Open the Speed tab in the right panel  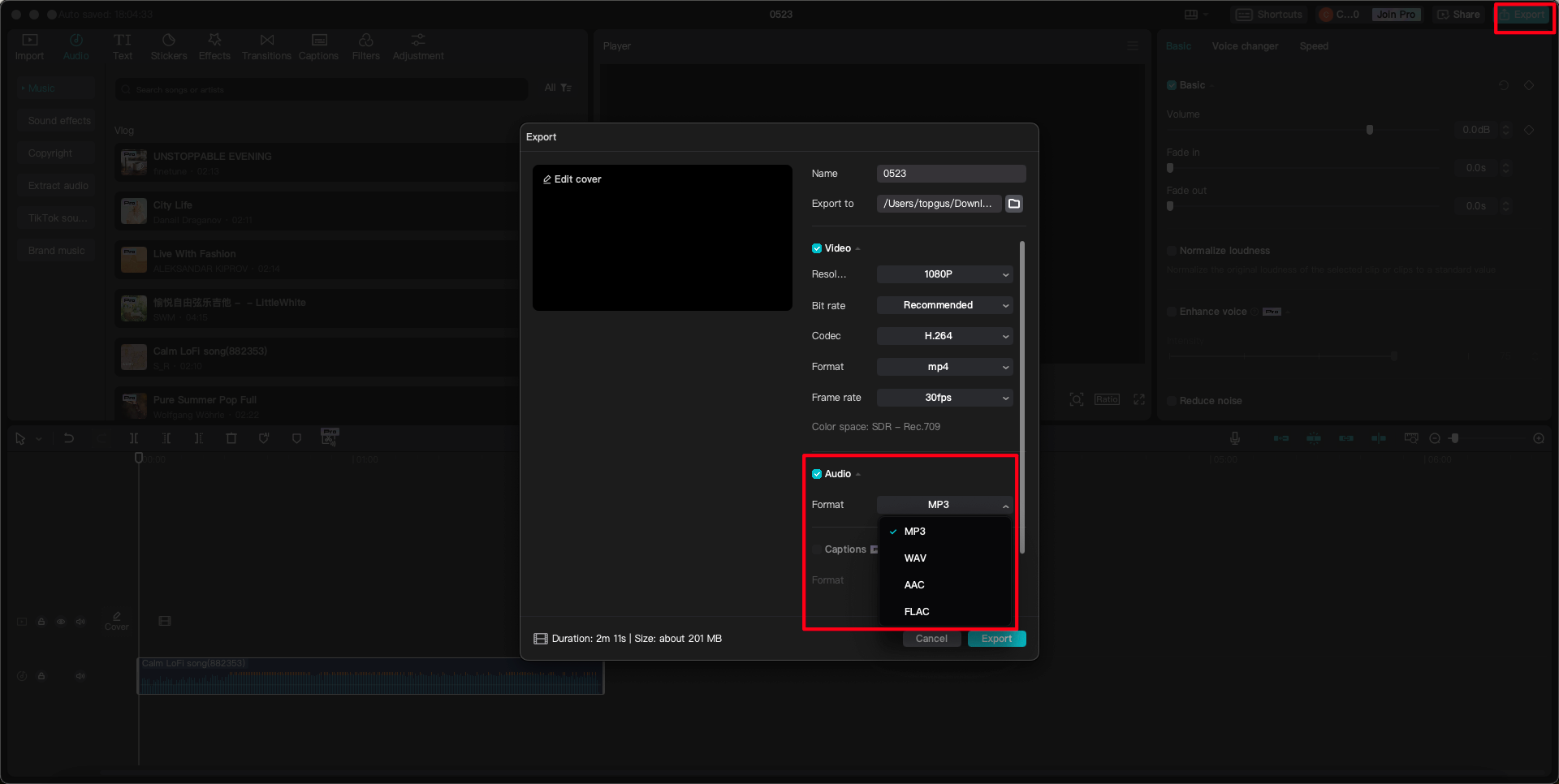click(1314, 46)
